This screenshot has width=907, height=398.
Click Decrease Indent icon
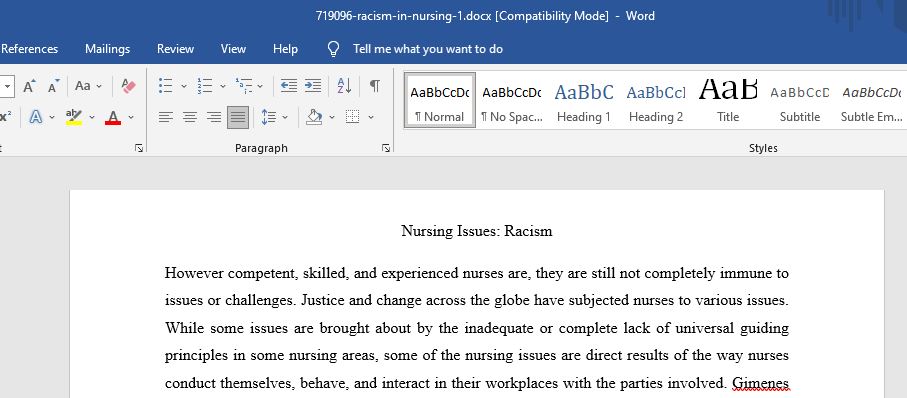pos(289,86)
